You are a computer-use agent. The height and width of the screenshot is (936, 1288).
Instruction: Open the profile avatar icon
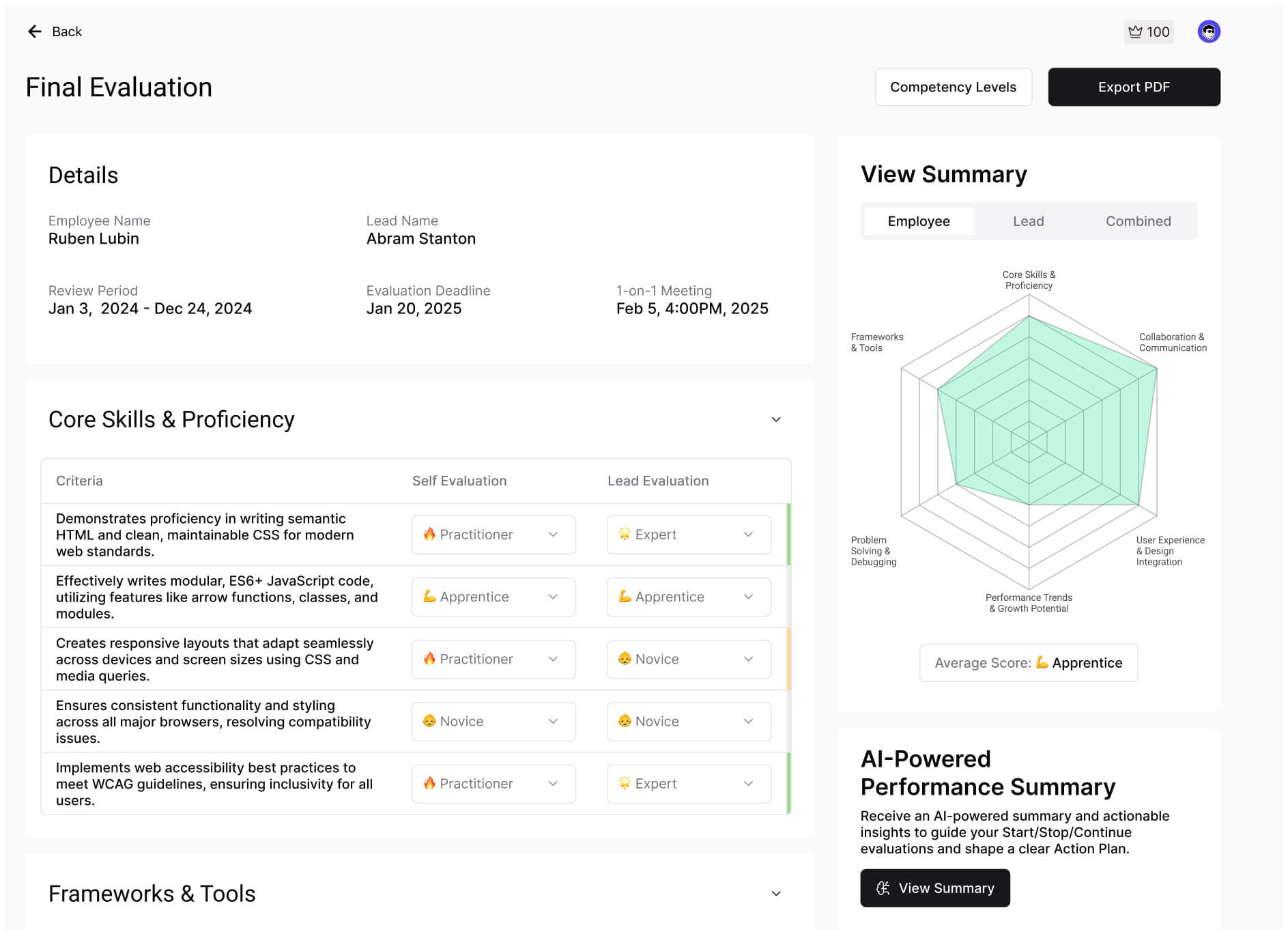tap(1209, 31)
